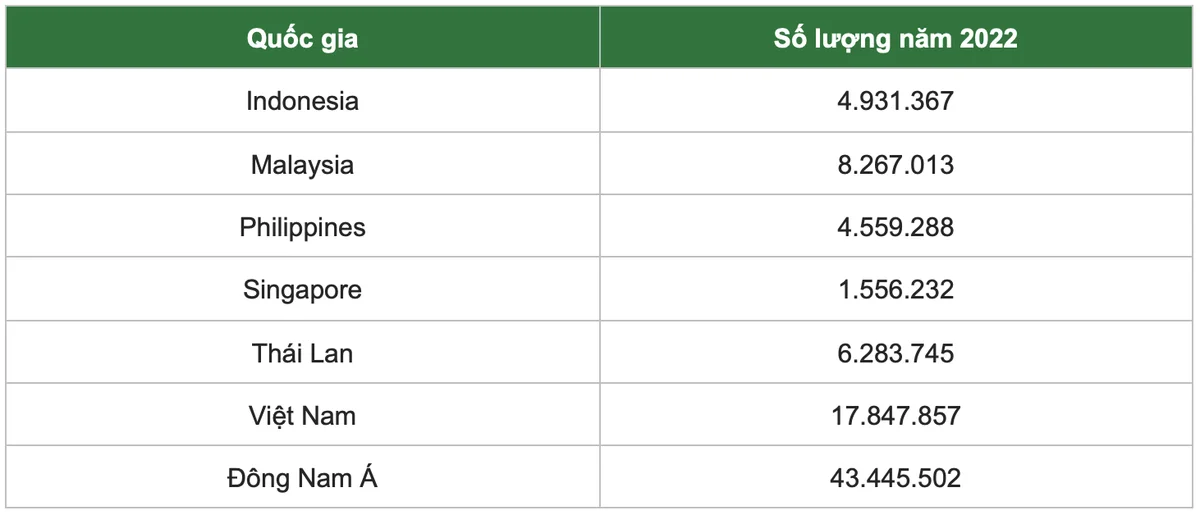
Task: Select the number 4.559.288
Action: tap(896, 227)
